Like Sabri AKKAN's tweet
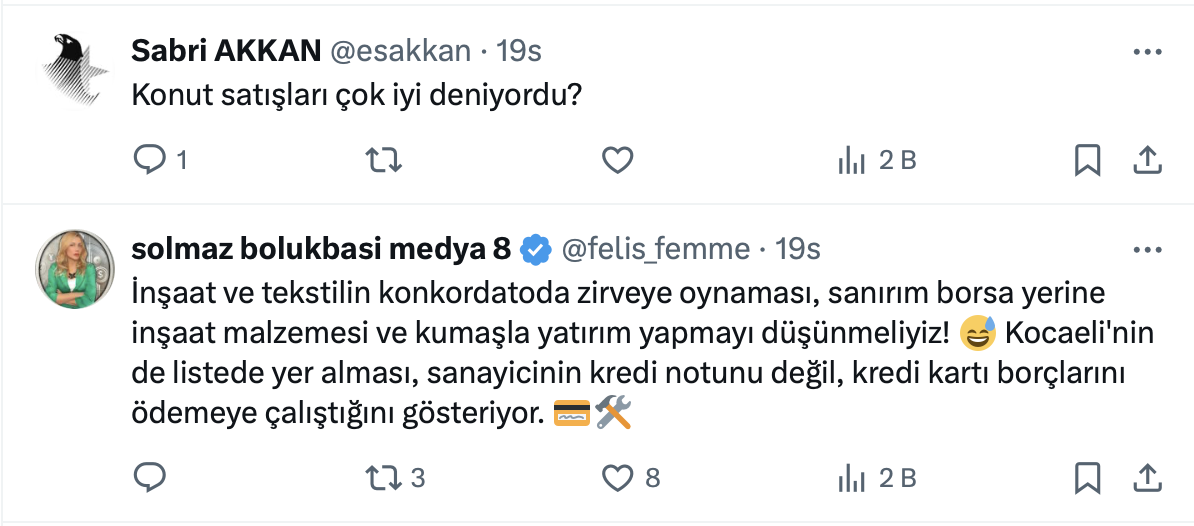 coord(618,160)
